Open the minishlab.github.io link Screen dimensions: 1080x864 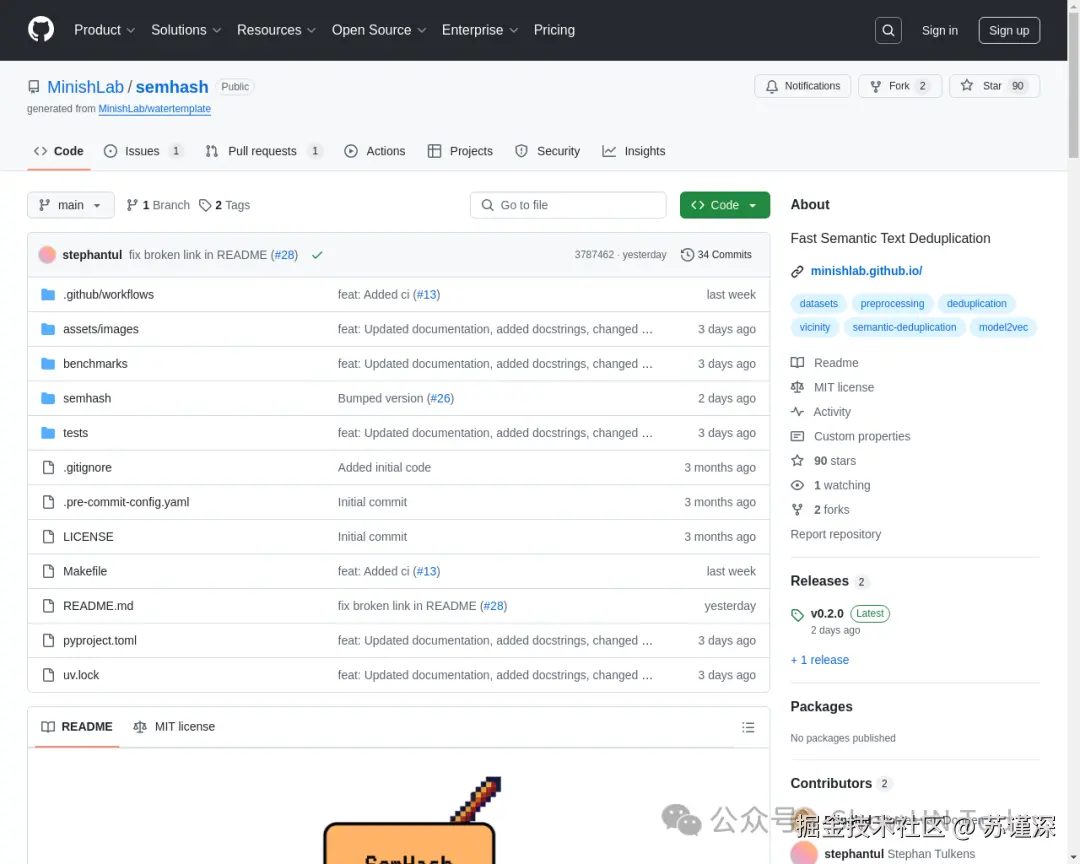click(x=866, y=271)
